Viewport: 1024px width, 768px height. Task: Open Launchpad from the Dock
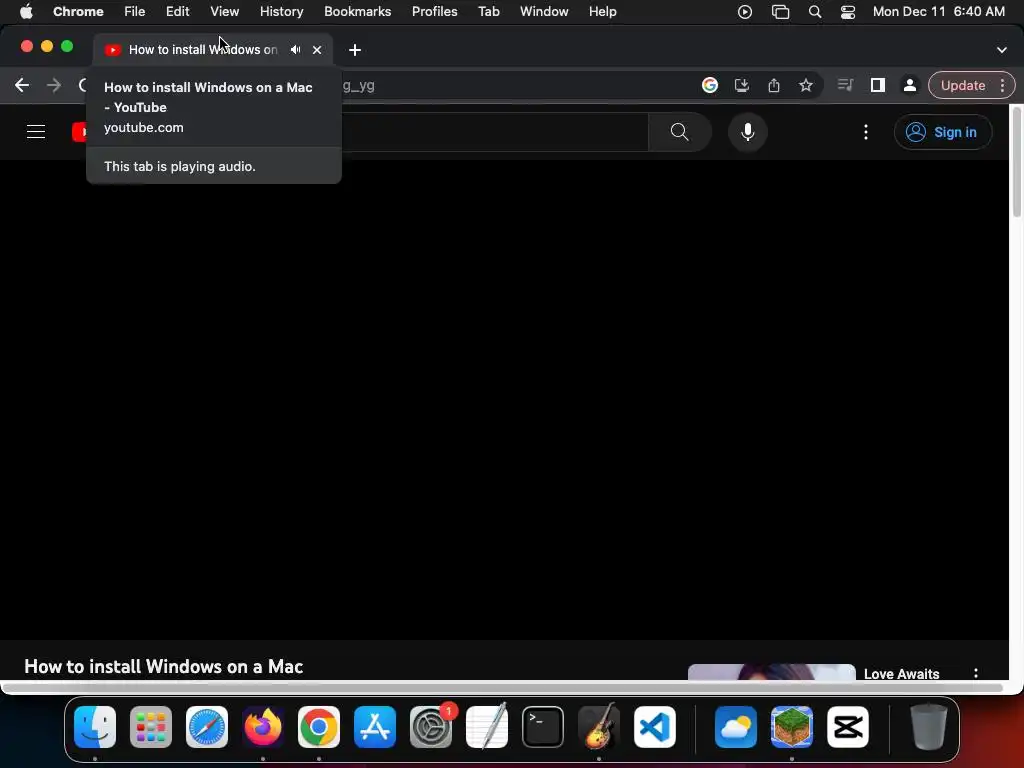click(x=151, y=727)
